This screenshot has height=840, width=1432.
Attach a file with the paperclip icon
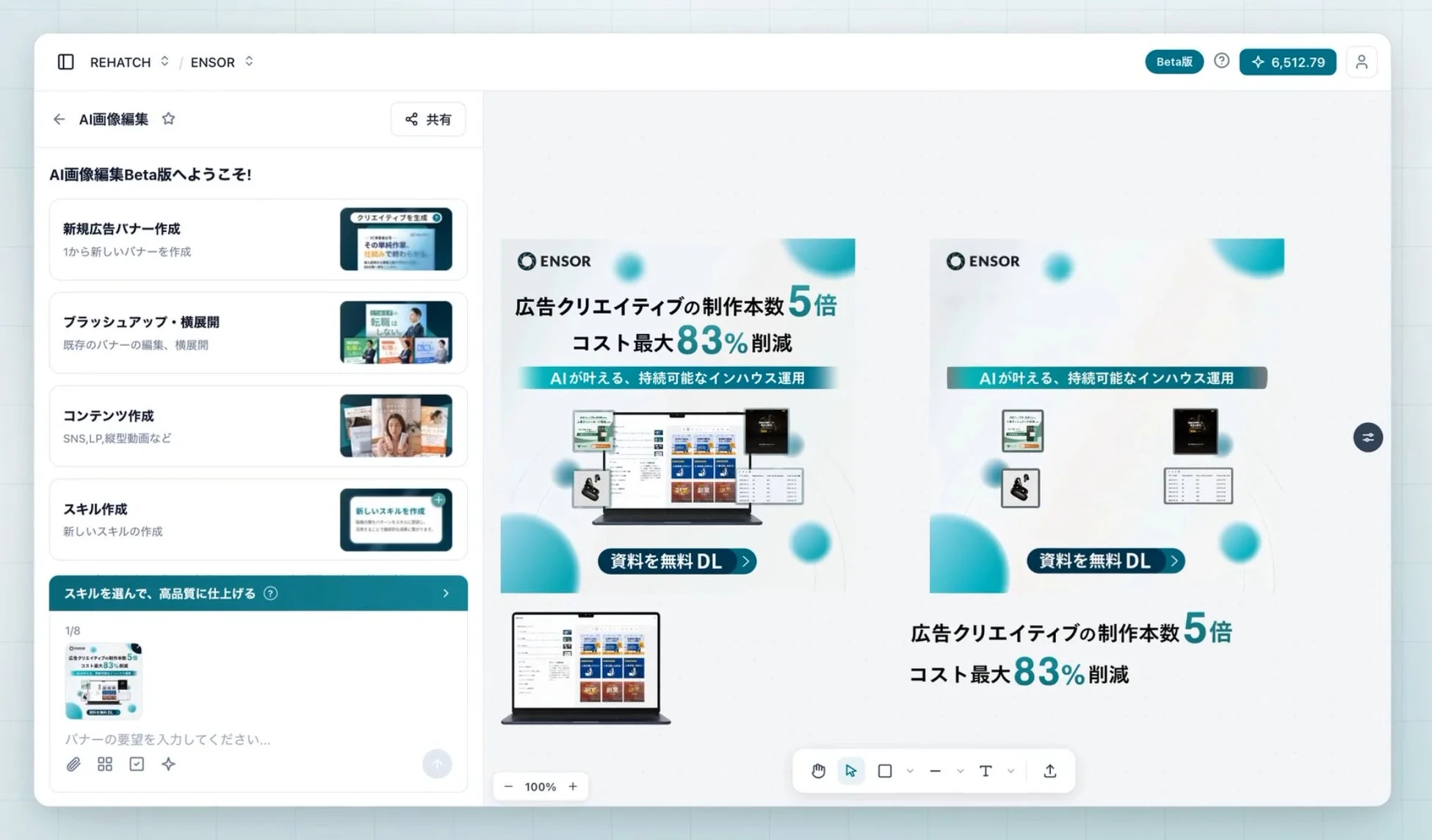(x=73, y=764)
